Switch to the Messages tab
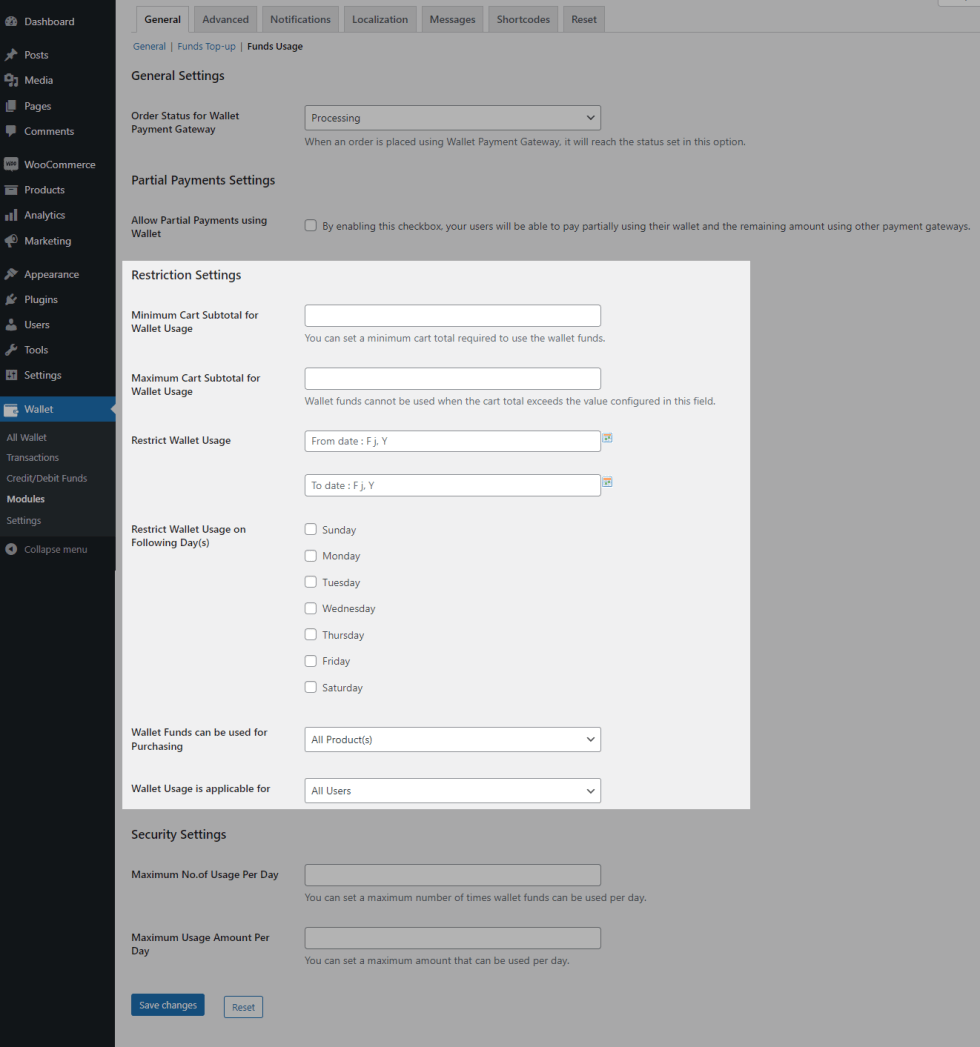This screenshot has width=980, height=1047. click(x=453, y=19)
